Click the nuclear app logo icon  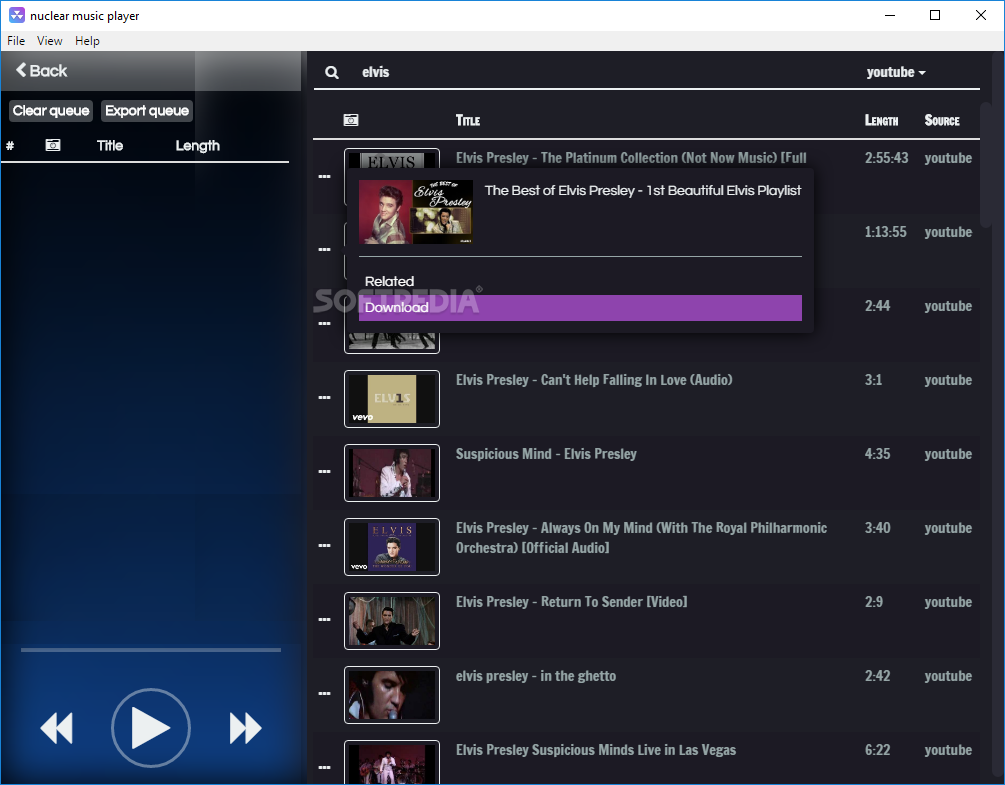point(17,15)
